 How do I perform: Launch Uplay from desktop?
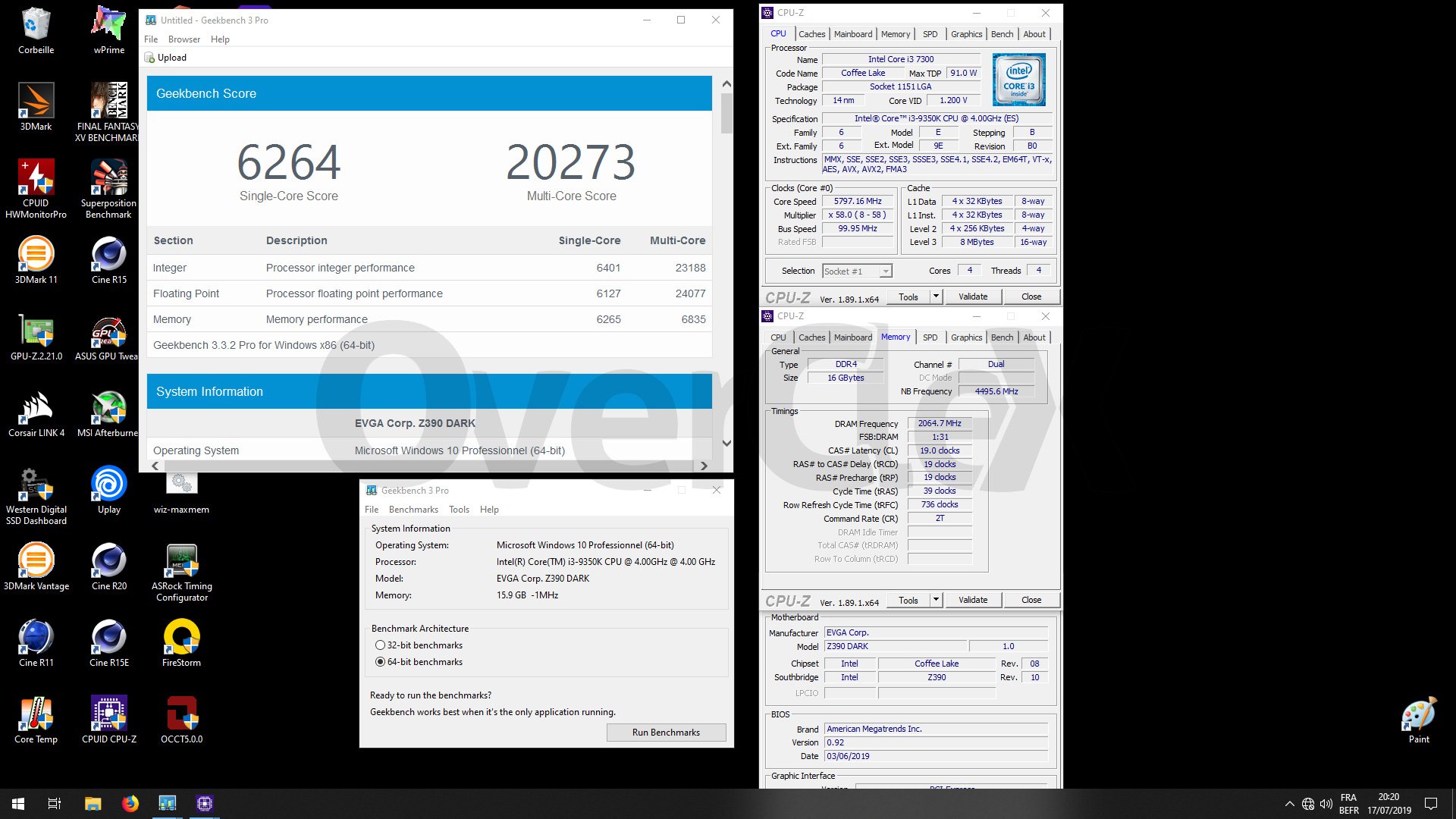click(109, 490)
